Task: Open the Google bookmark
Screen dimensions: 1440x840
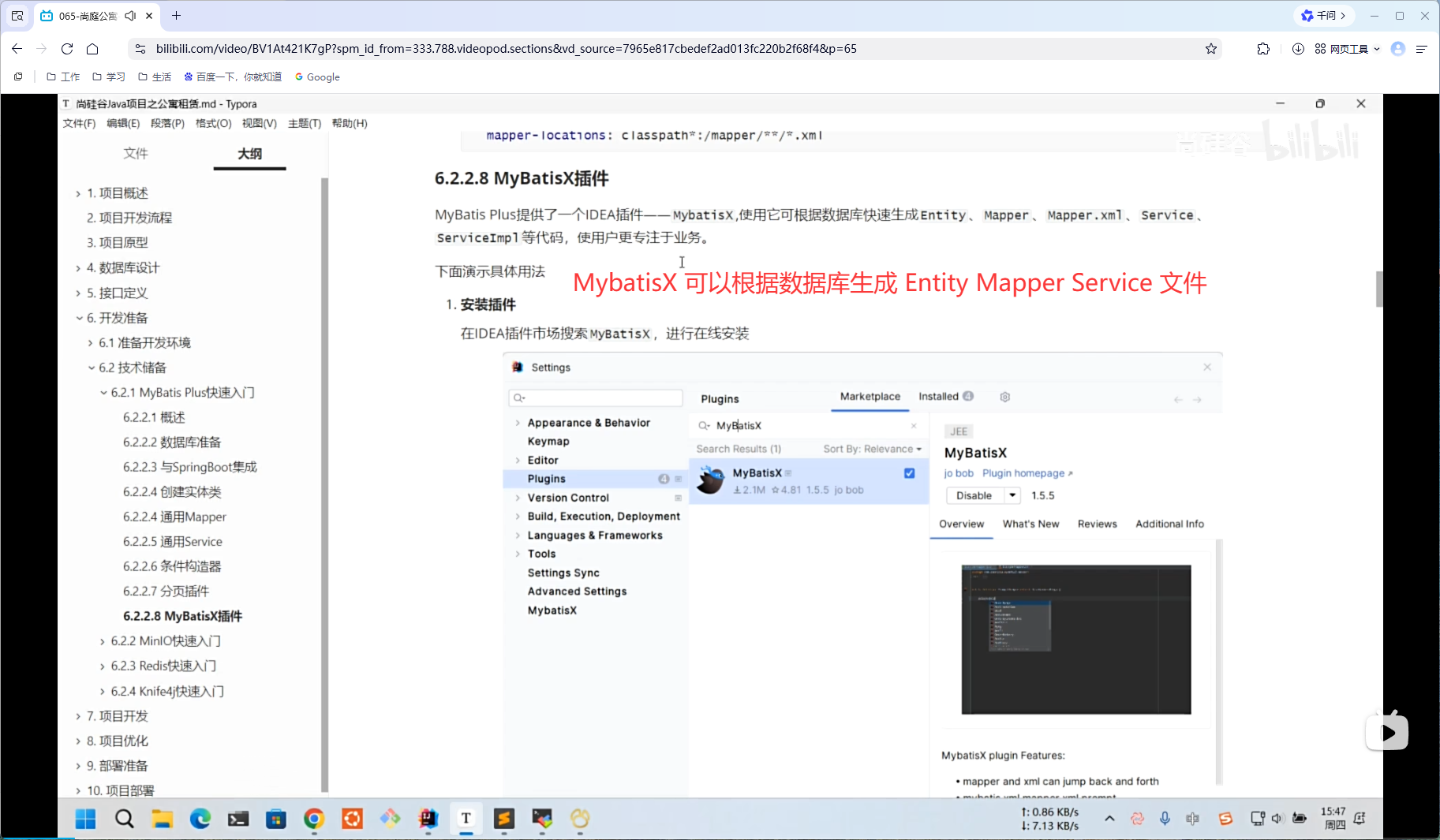Action: 317,77
